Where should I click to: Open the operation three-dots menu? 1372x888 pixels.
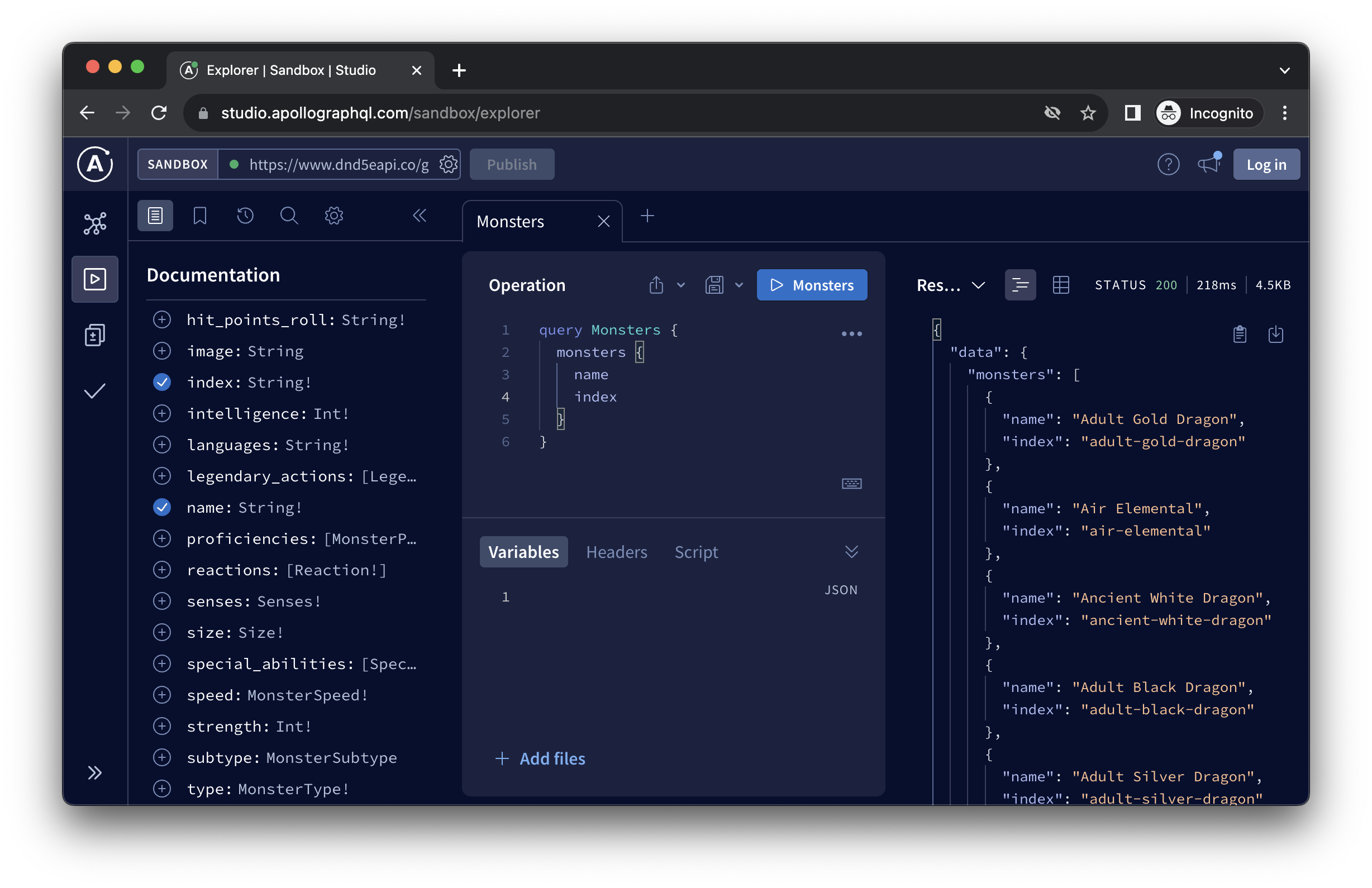(851, 334)
